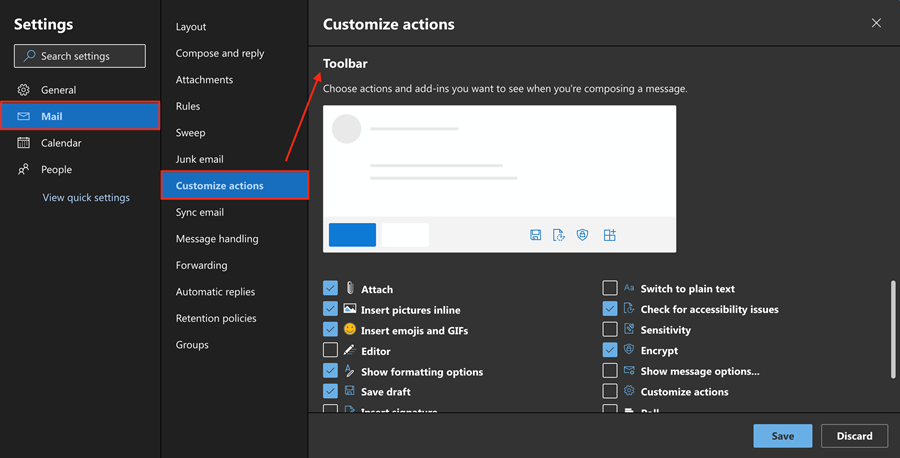Click the General gear icon
This screenshot has height=458, width=900.
[x=24, y=90]
